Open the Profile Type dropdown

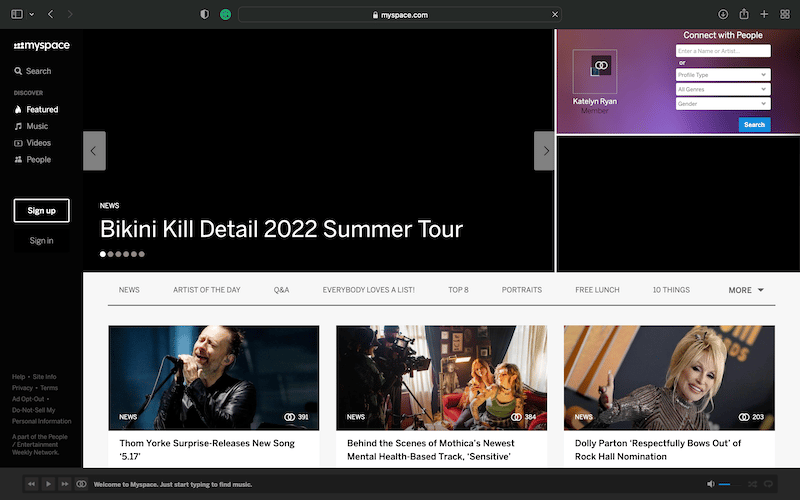coord(723,75)
